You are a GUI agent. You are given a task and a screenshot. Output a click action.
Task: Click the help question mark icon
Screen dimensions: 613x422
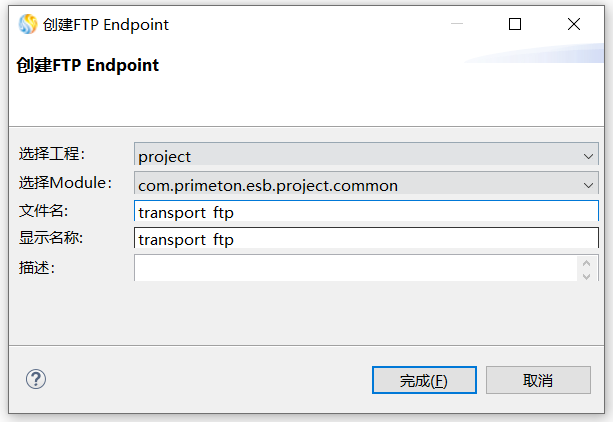pyautogui.click(x=36, y=379)
